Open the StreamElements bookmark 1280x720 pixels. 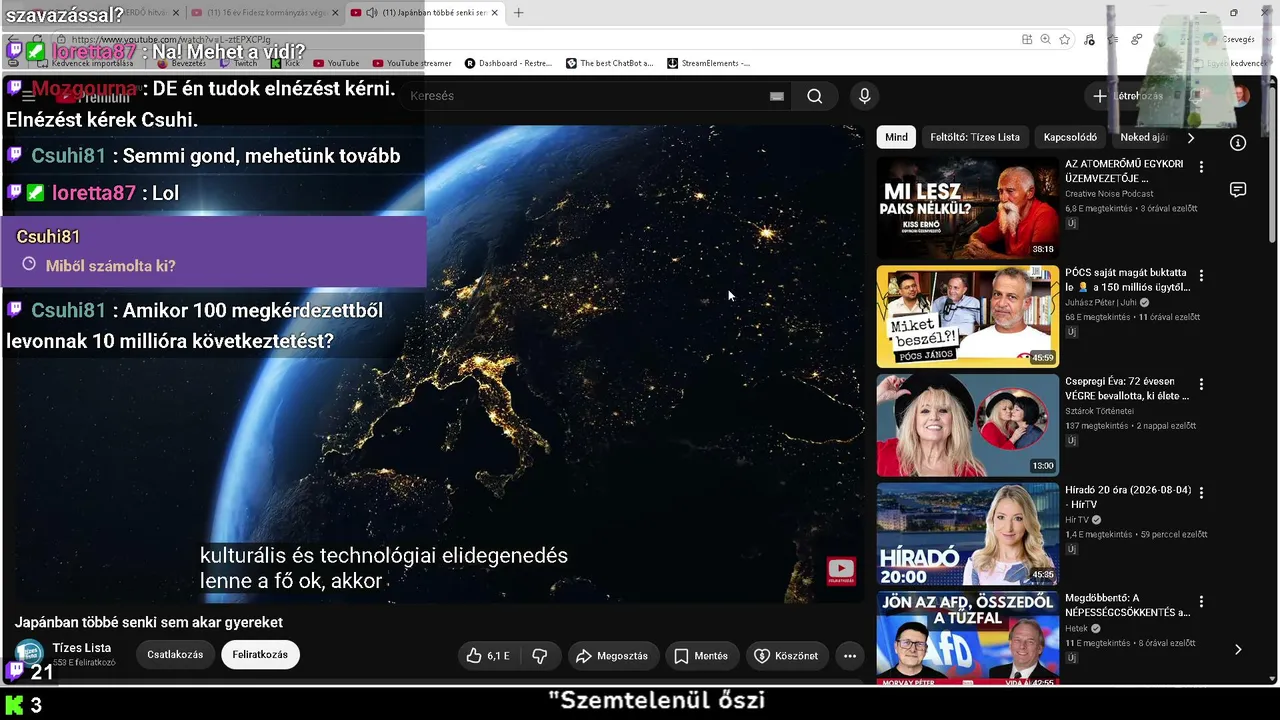(x=708, y=63)
